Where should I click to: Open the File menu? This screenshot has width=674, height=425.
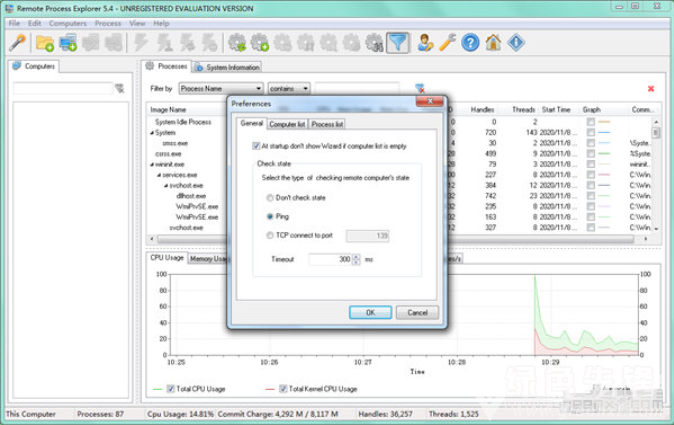point(14,23)
